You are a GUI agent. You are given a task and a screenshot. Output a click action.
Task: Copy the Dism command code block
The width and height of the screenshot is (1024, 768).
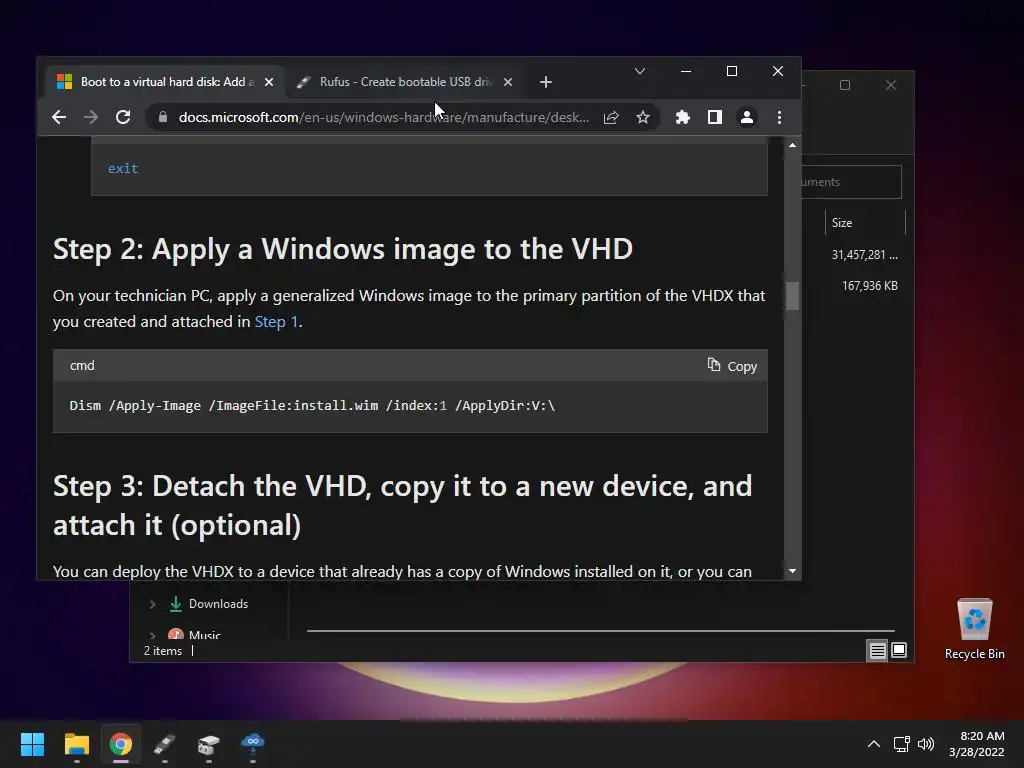pyautogui.click(x=732, y=366)
